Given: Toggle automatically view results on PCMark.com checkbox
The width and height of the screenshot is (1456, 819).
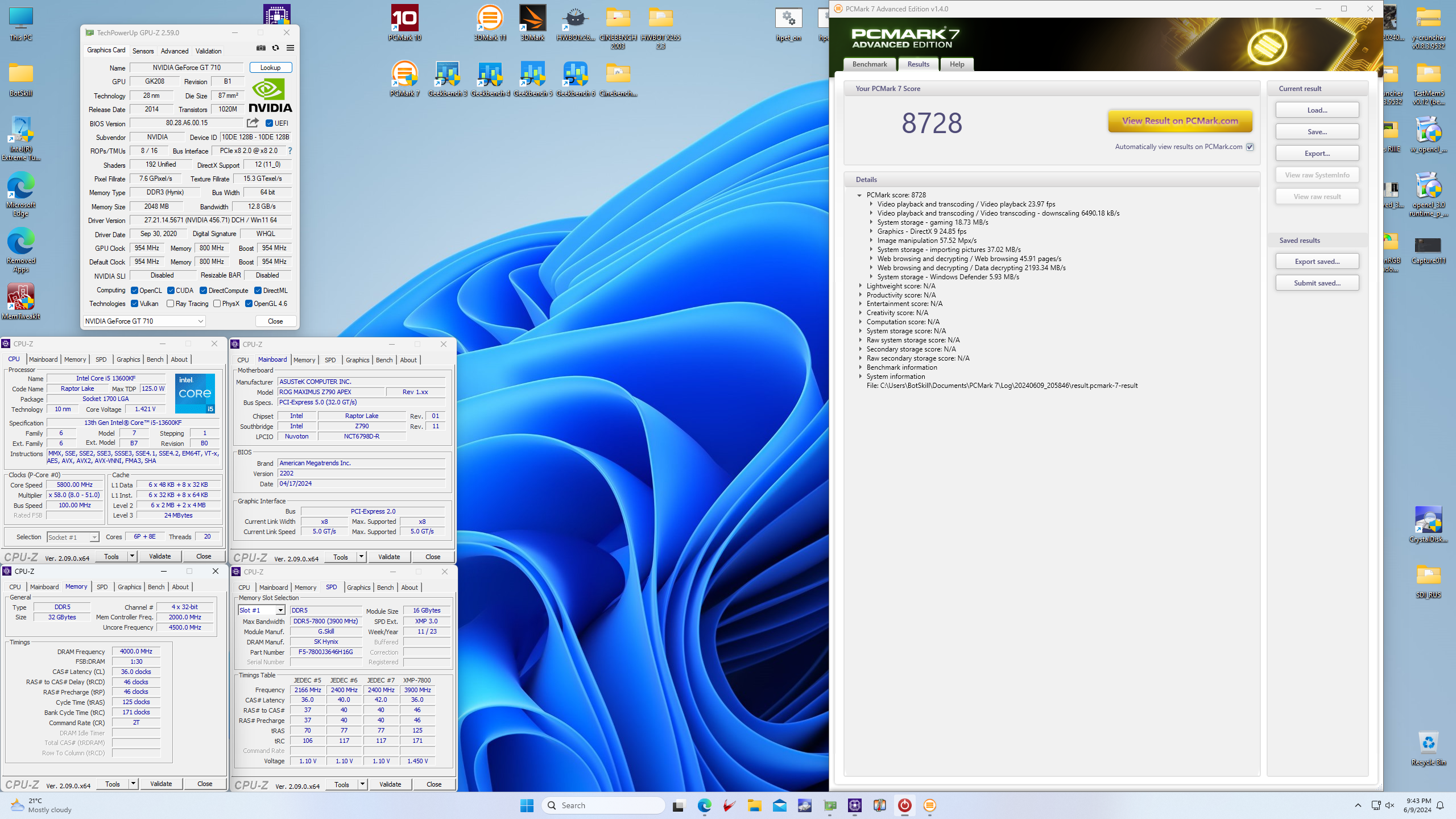Looking at the screenshot, I should pos(1250,147).
